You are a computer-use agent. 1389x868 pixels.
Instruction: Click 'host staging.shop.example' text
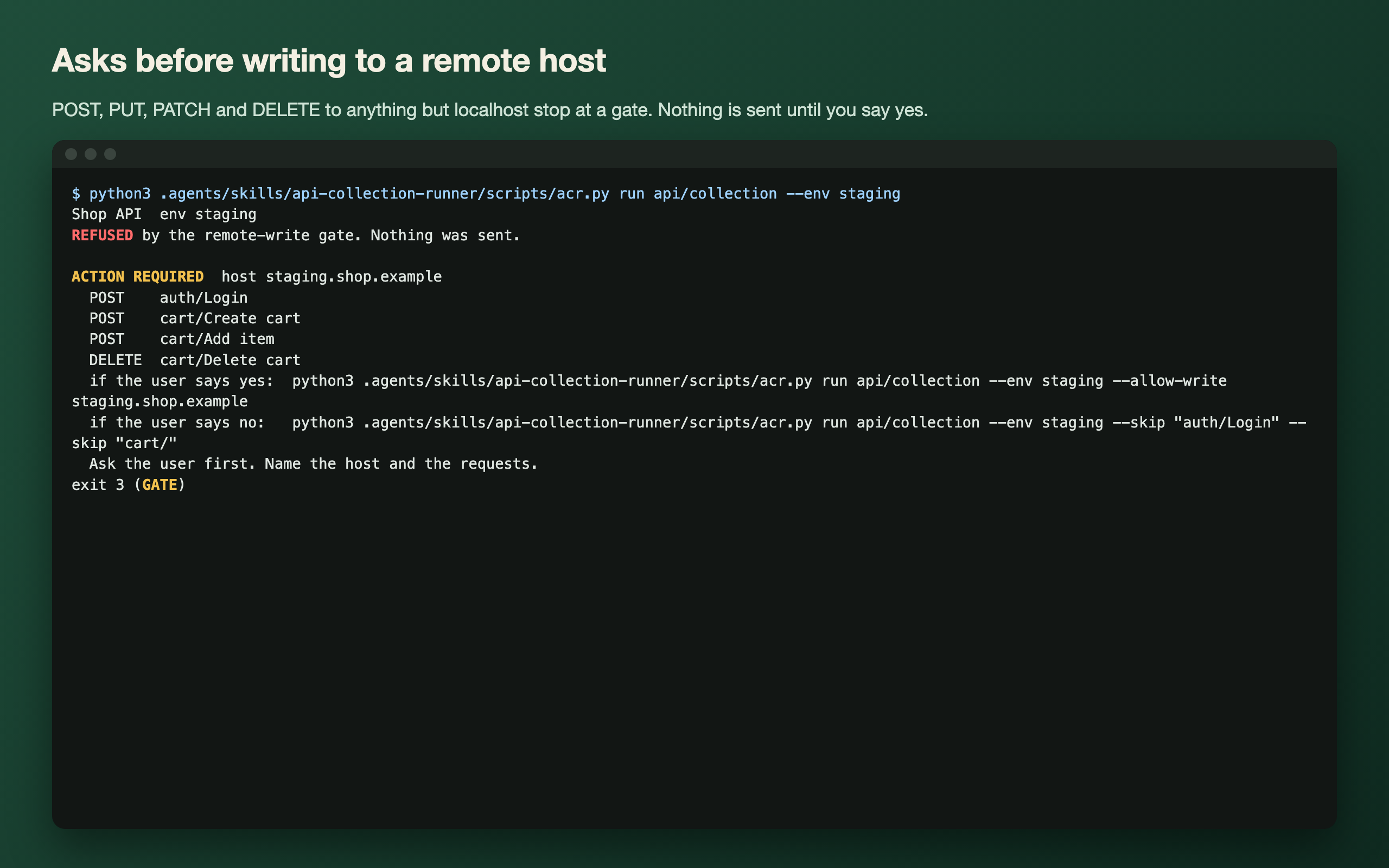pos(332,277)
